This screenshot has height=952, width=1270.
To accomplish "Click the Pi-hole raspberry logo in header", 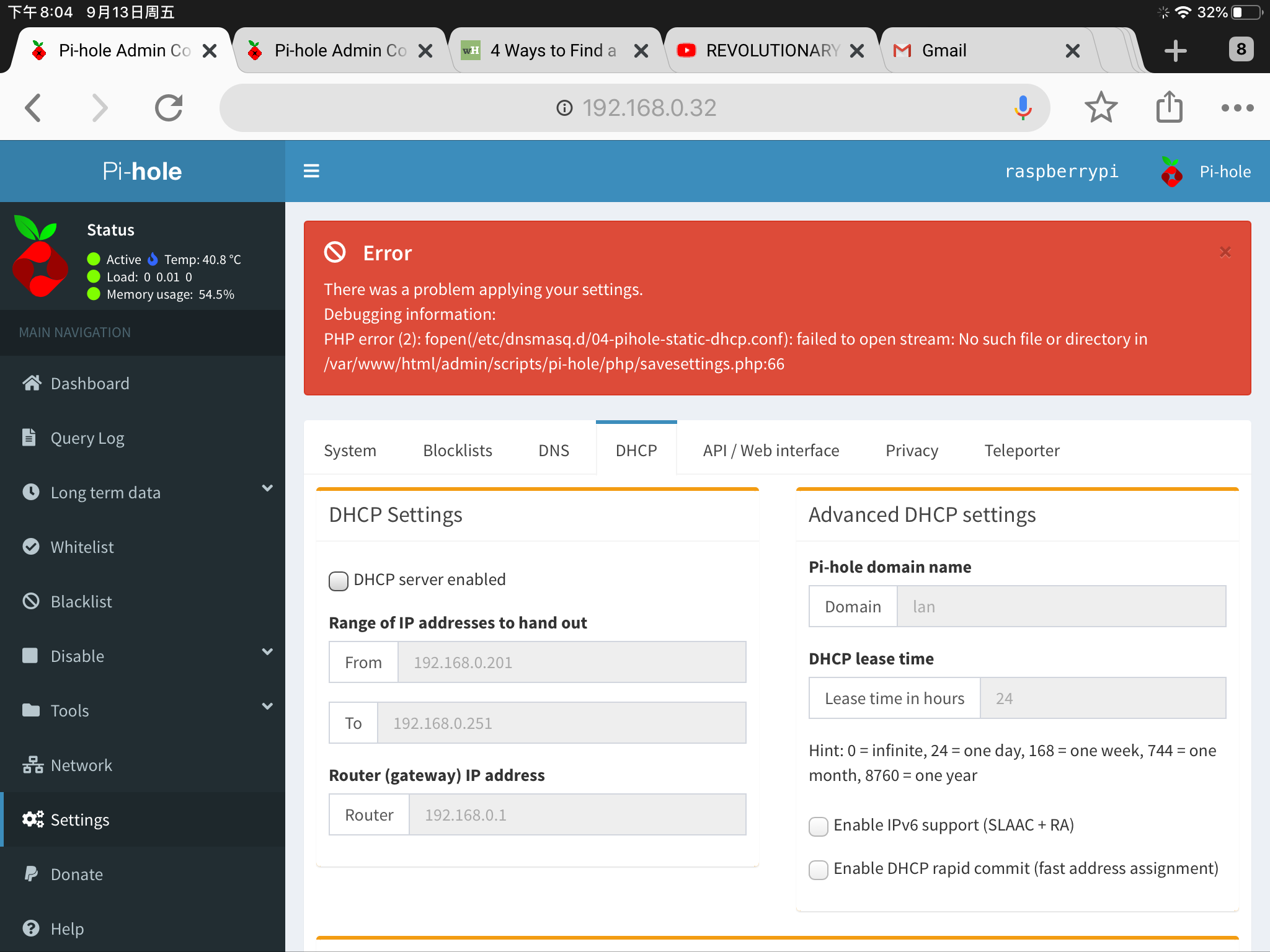I will click(x=1172, y=172).
